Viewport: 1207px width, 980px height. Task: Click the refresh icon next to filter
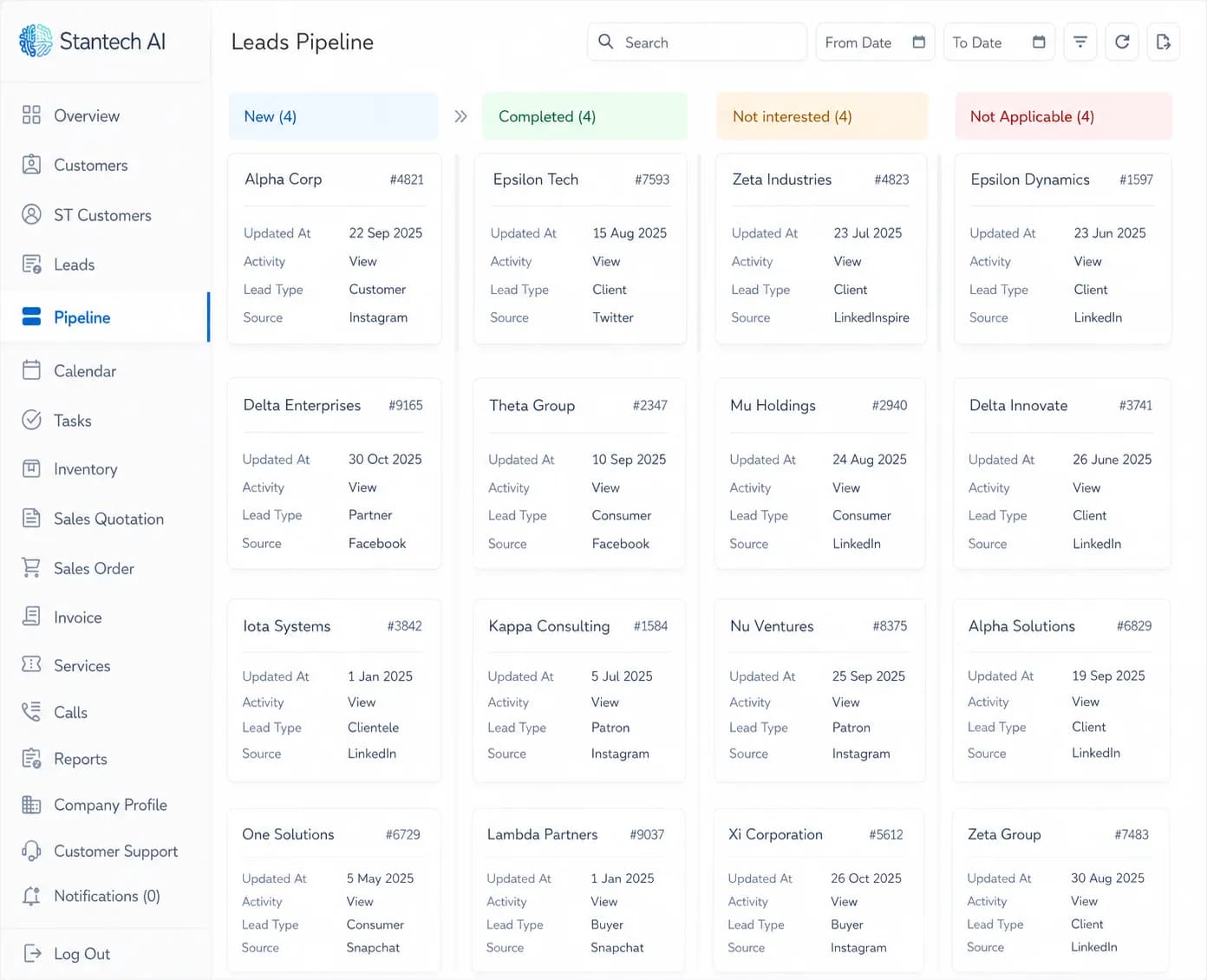point(1122,42)
